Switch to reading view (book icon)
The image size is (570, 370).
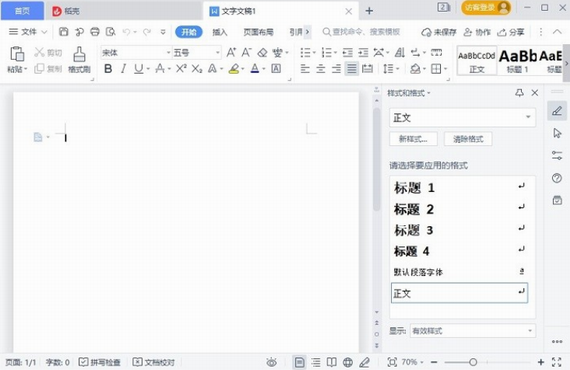coord(332,362)
